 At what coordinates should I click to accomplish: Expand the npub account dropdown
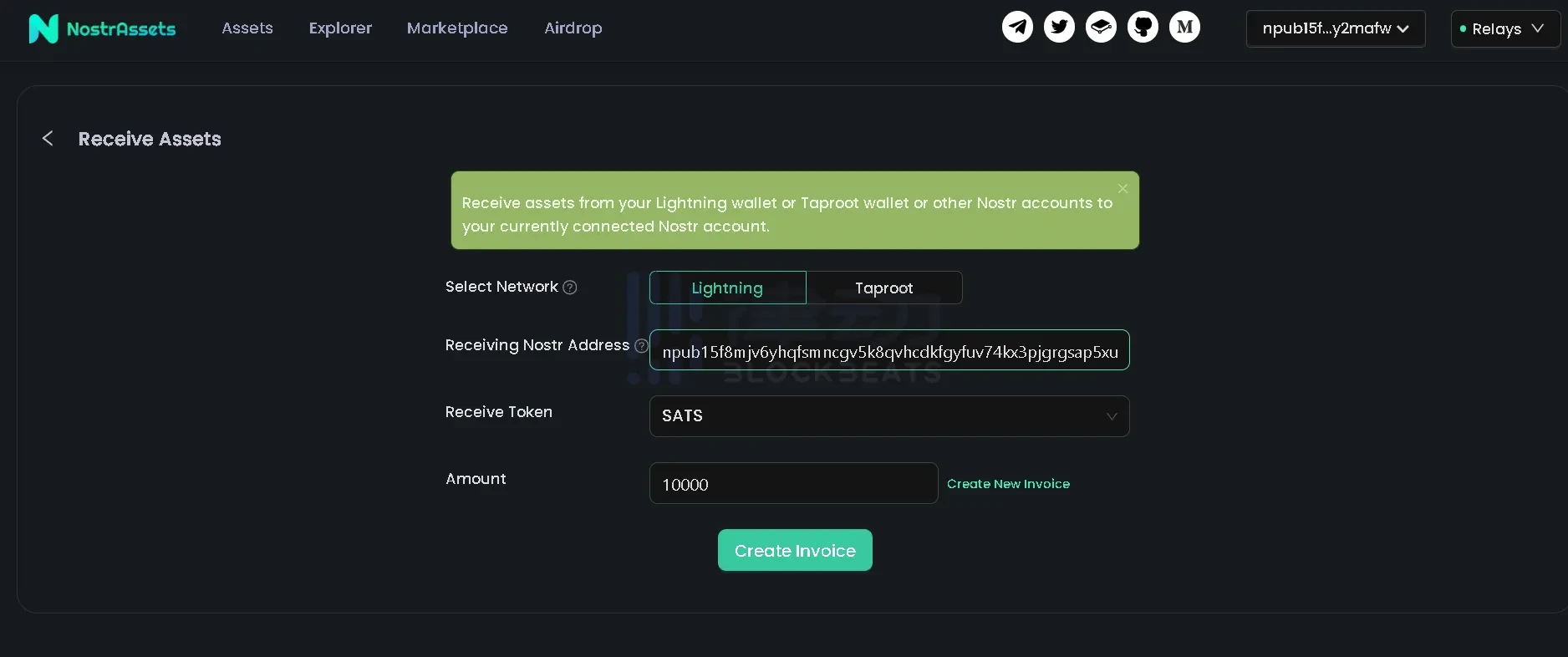[x=1335, y=28]
